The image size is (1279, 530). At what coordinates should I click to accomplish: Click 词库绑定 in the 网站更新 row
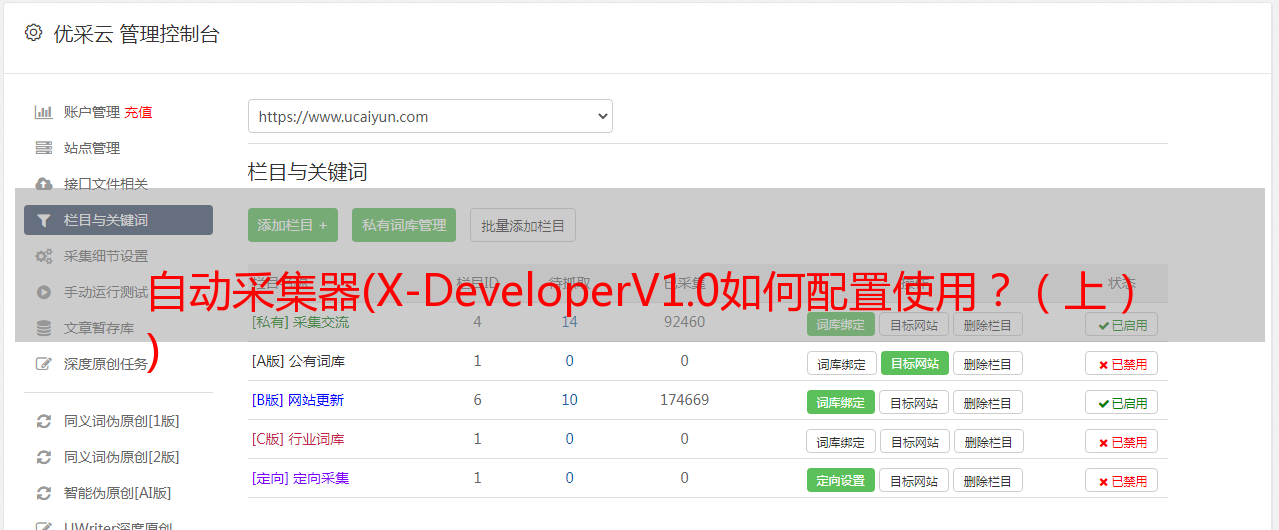pos(841,402)
